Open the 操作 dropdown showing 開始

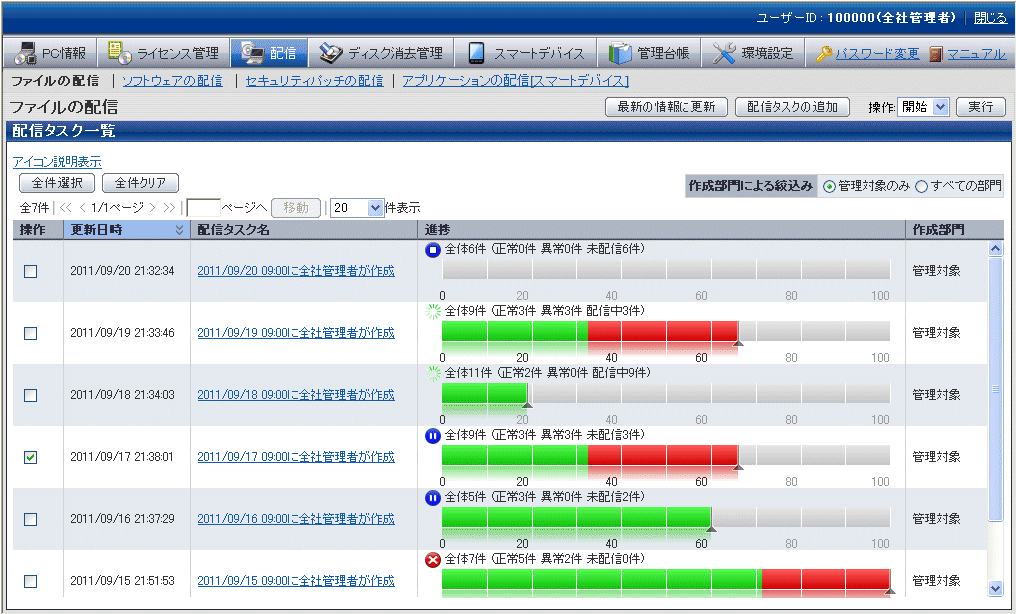(924, 107)
